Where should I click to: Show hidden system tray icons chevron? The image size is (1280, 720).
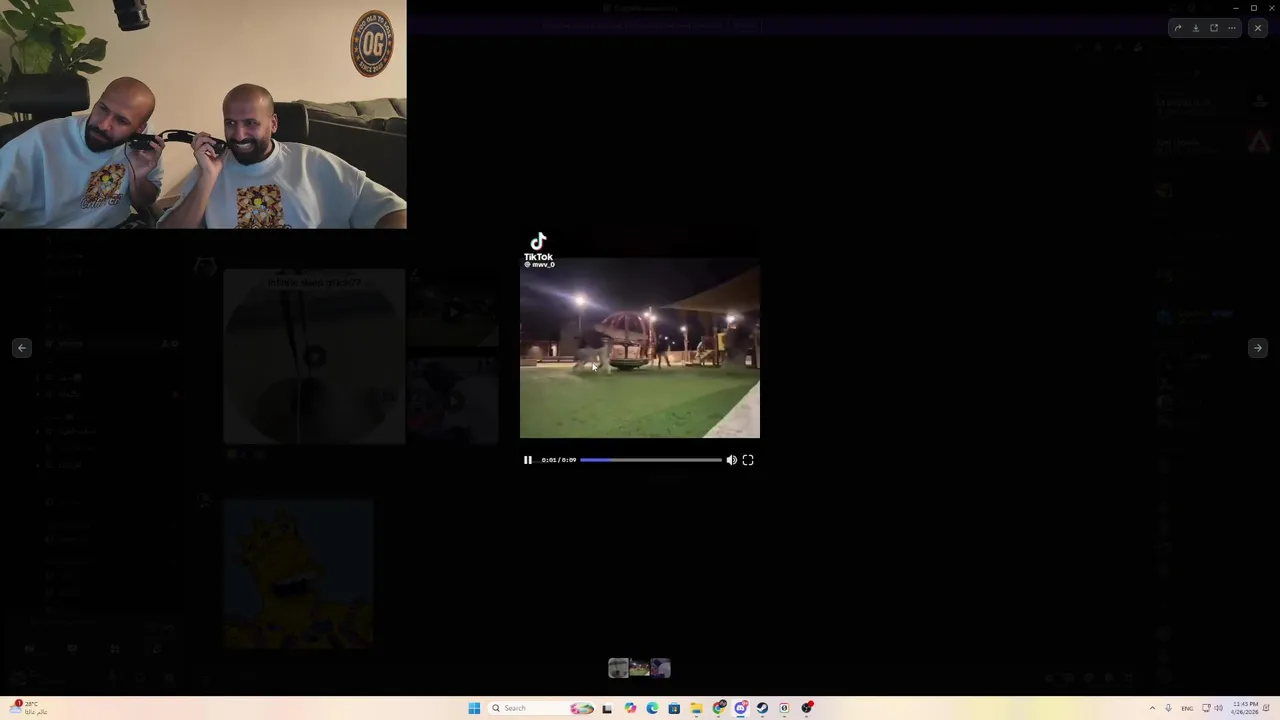(x=1152, y=708)
